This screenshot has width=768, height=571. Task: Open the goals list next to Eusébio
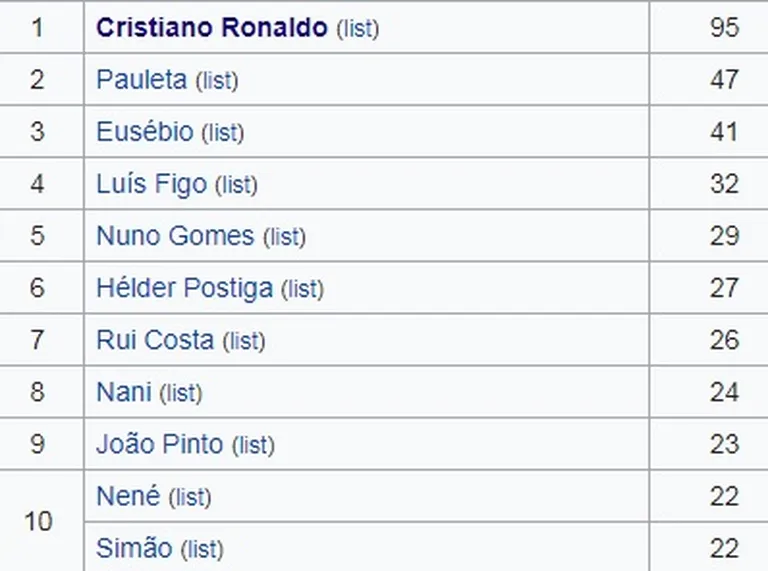click(x=223, y=132)
